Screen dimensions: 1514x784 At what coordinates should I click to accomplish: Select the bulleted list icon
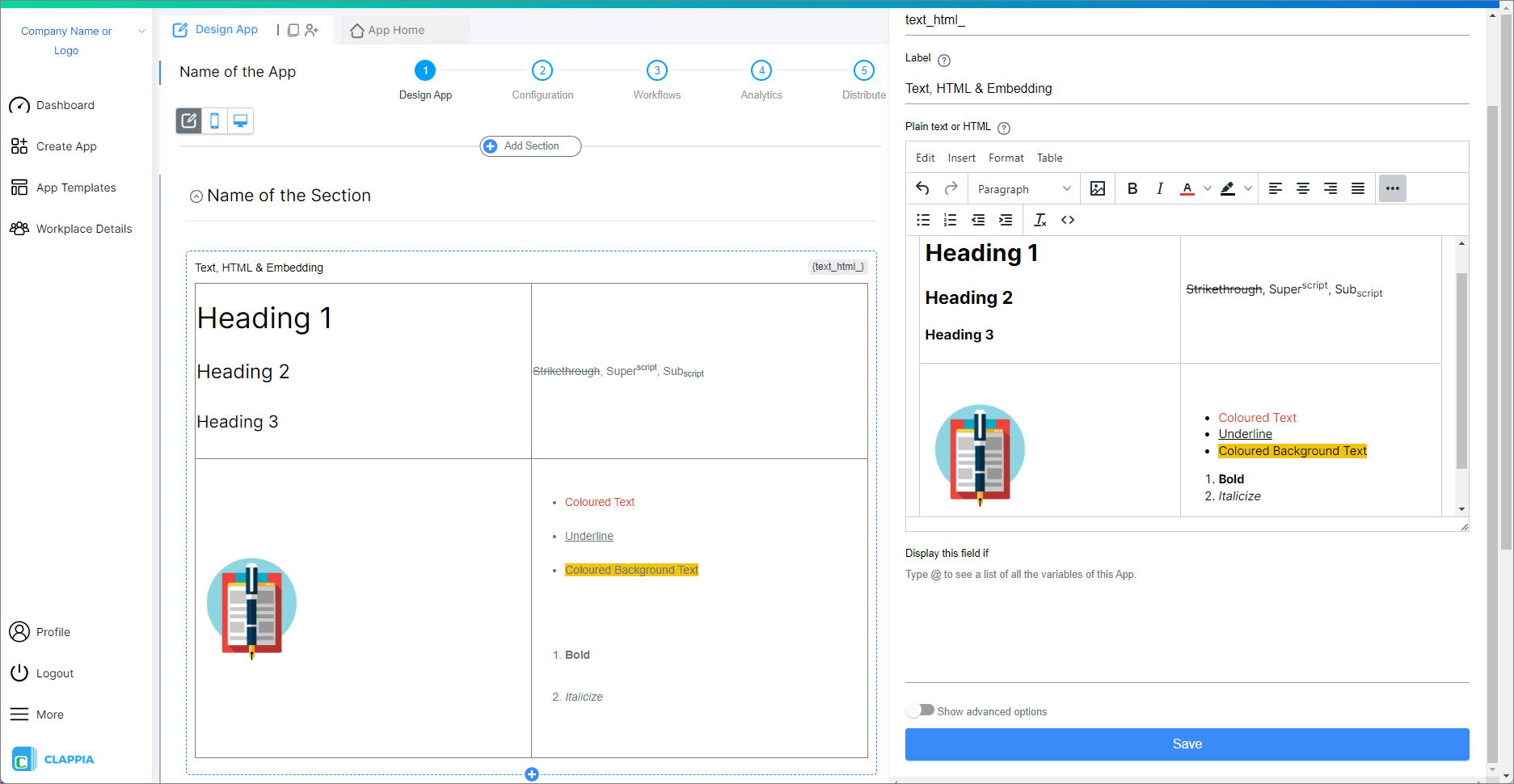pyautogui.click(x=922, y=219)
